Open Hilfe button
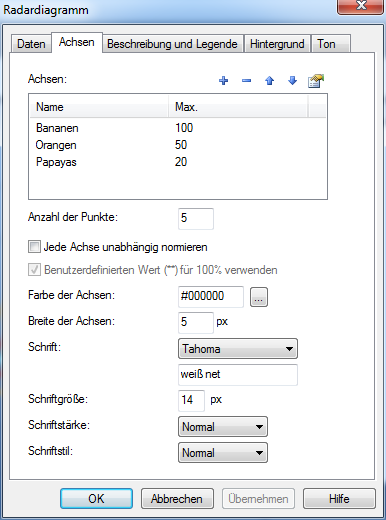Viewport: 386px width, 520px height. [x=339, y=498]
